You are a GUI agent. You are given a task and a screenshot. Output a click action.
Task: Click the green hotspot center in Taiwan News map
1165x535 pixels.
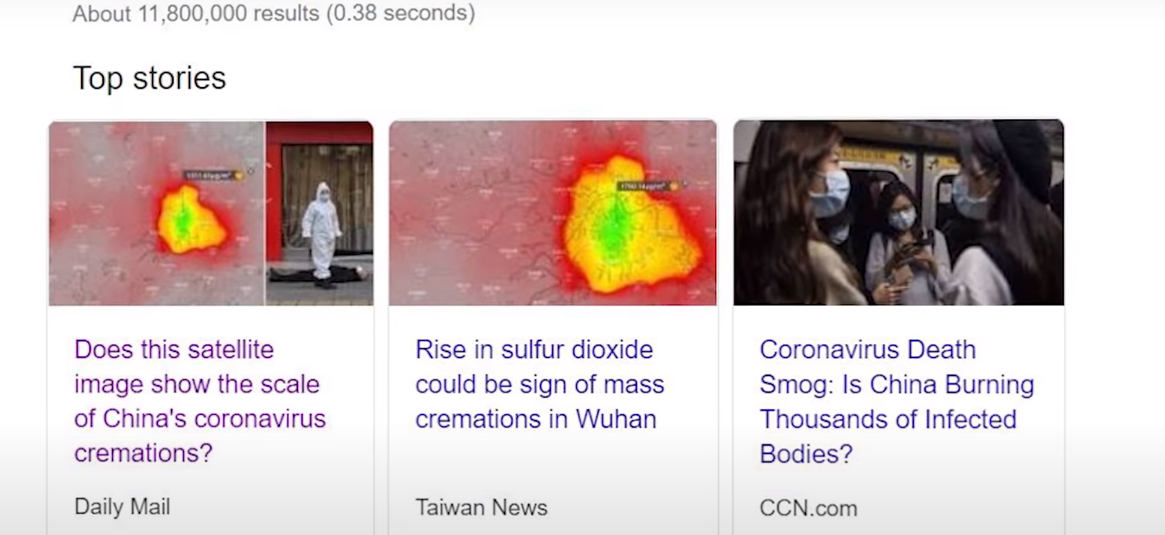[x=614, y=227]
